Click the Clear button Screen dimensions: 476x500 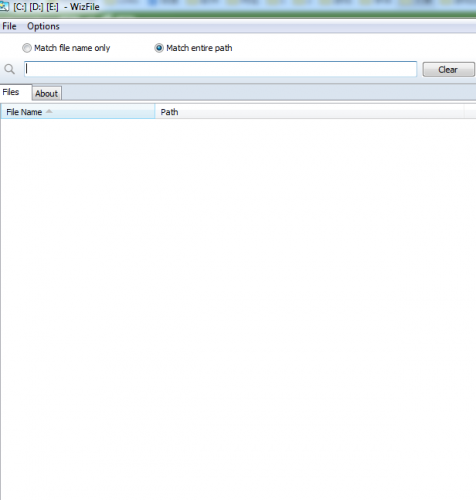click(x=448, y=69)
